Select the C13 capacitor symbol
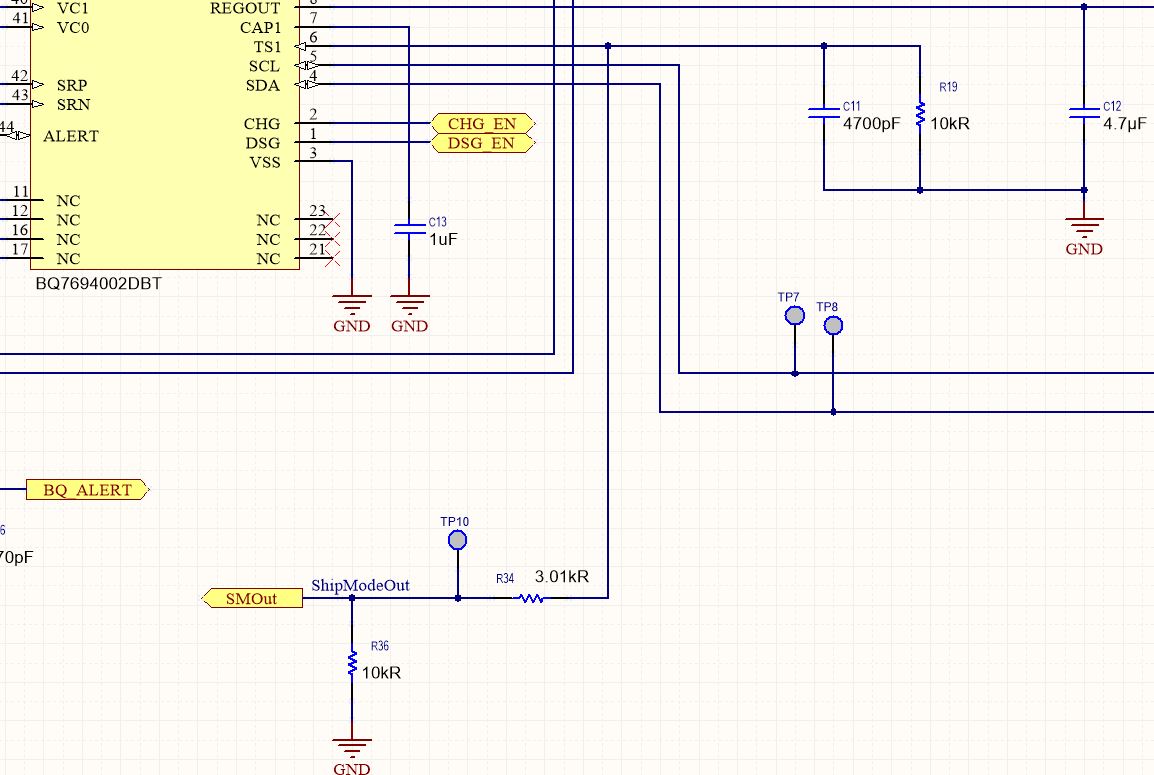1154x775 pixels. [409, 229]
